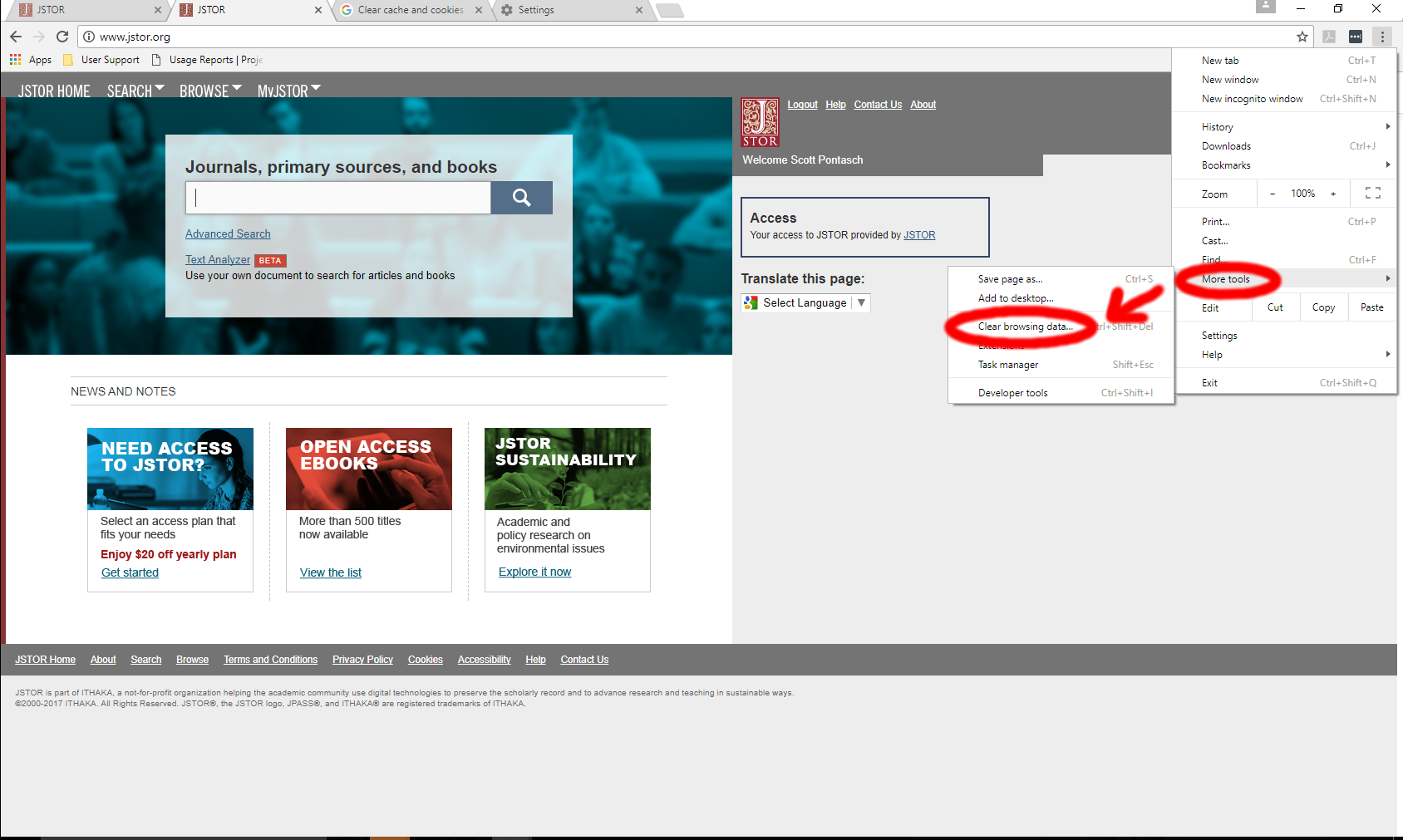Expand the MyJSTOR navigation dropdown
This screenshot has width=1403, height=840.
(288, 91)
